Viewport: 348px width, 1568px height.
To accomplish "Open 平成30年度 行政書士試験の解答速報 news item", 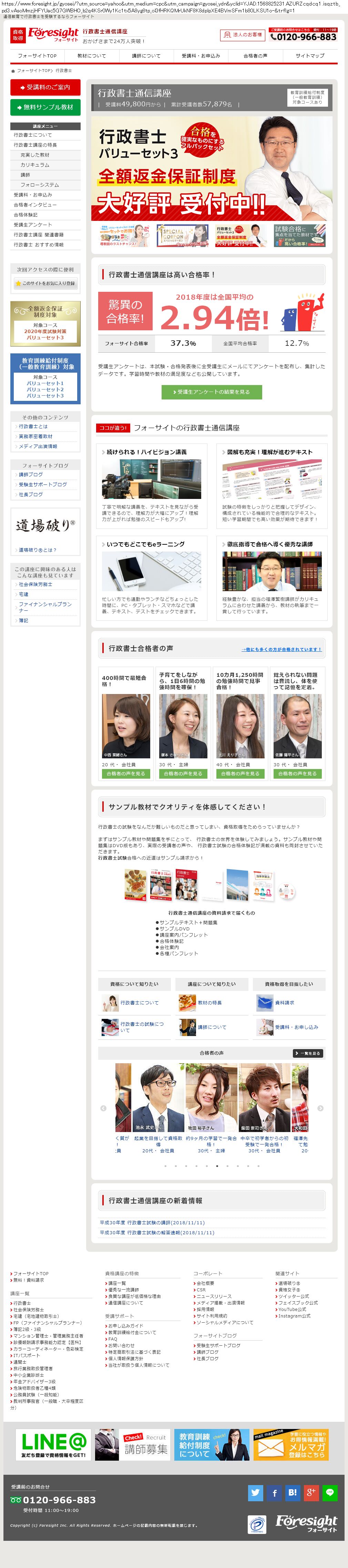I will (x=157, y=1232).
